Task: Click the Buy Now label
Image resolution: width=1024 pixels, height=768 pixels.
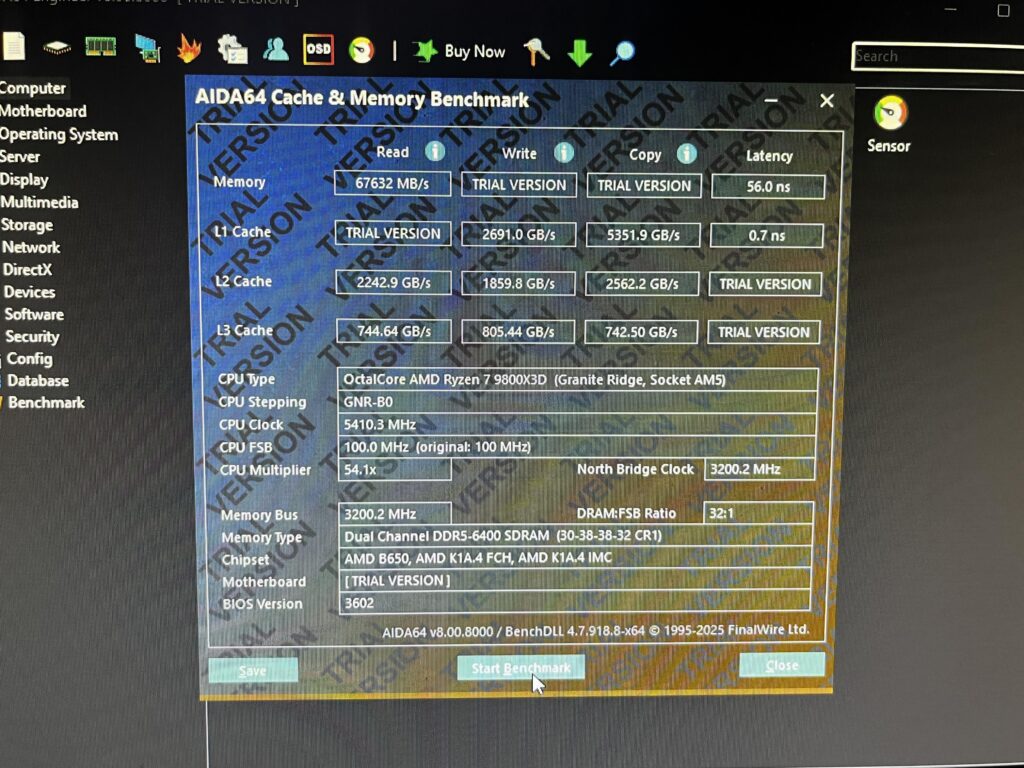Action: point(475,52)
